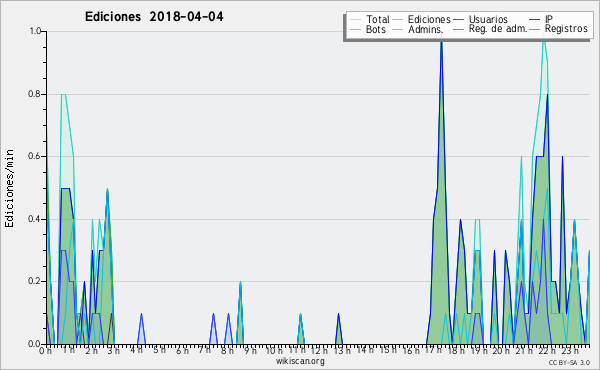Click the 'CC BY-SA 3.0' license text

tap(569, 362)
